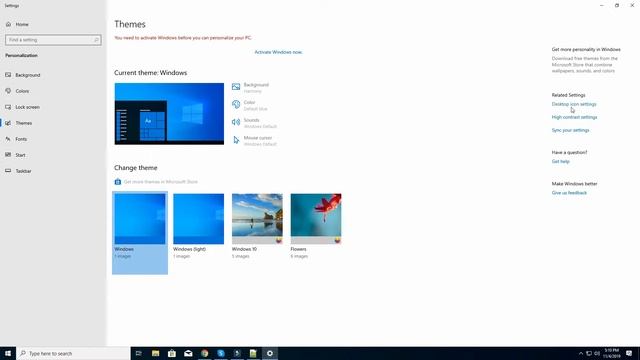Select the Windows (light) theme thumbnail
Screen dimensions: 640x360
click(x=198, y=219)
